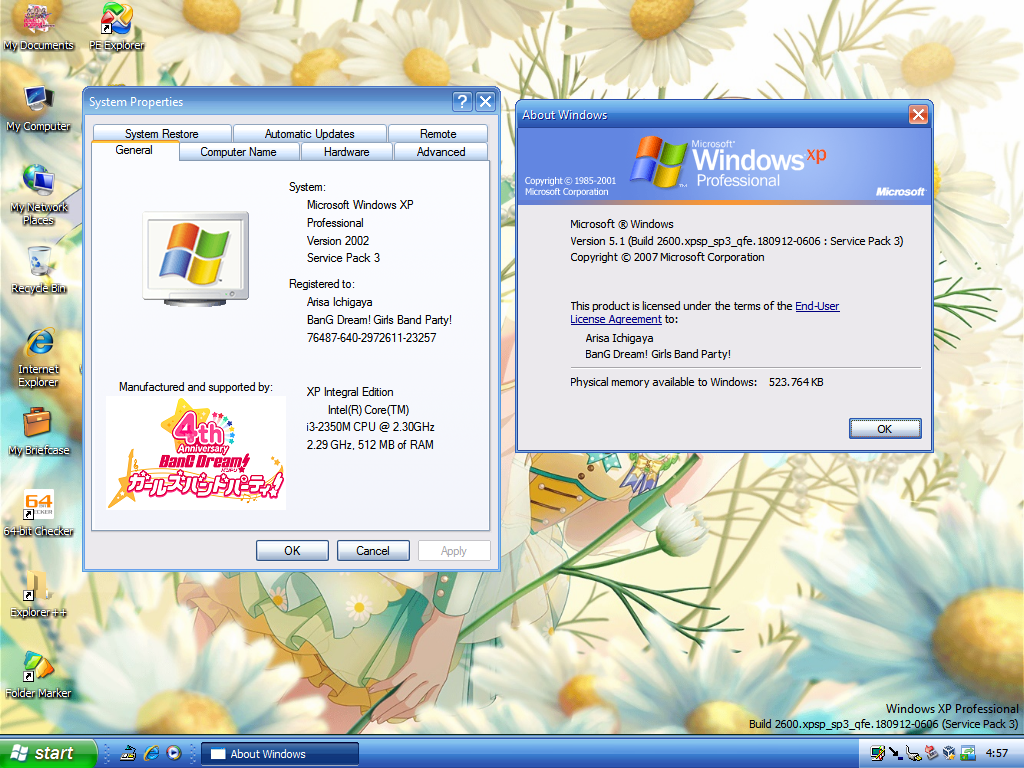Click the third icon in system tray
This screenshot has width=1024, height=768.
pyautogui.click(x=913, y=753)
